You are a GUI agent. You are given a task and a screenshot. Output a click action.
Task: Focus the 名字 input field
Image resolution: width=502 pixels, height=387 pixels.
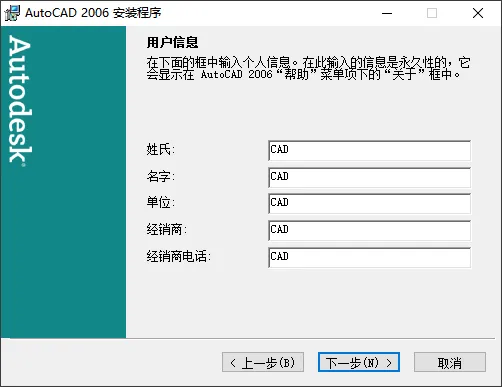369,177
